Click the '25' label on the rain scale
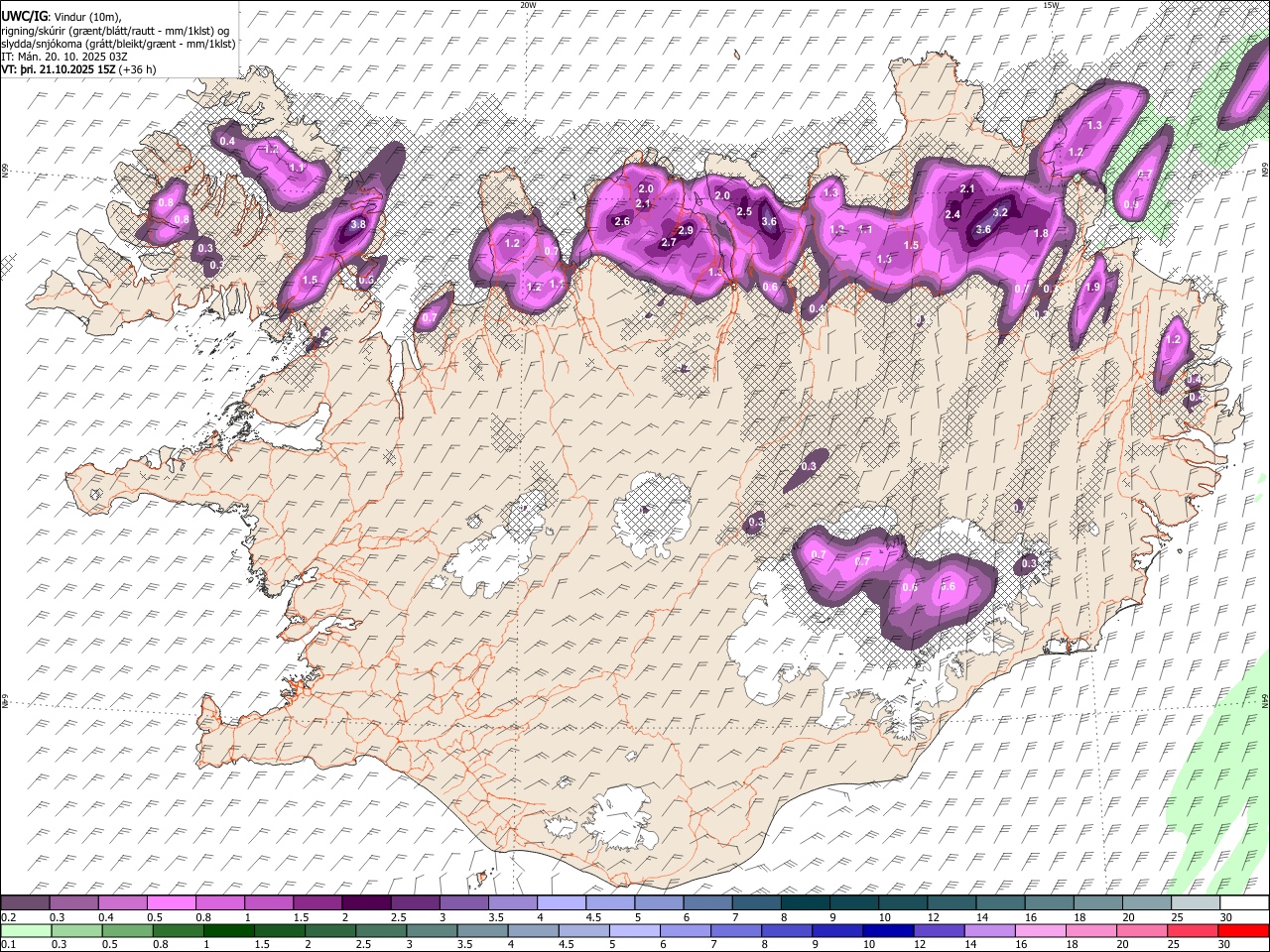This screenshot has height=952, width=1270. pos(1173,944)
